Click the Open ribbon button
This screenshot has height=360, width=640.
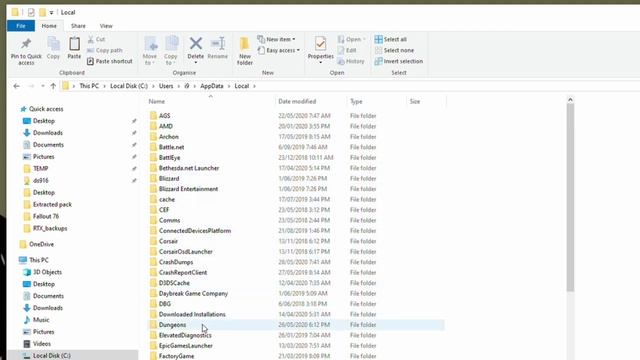[x=351, y=39]
